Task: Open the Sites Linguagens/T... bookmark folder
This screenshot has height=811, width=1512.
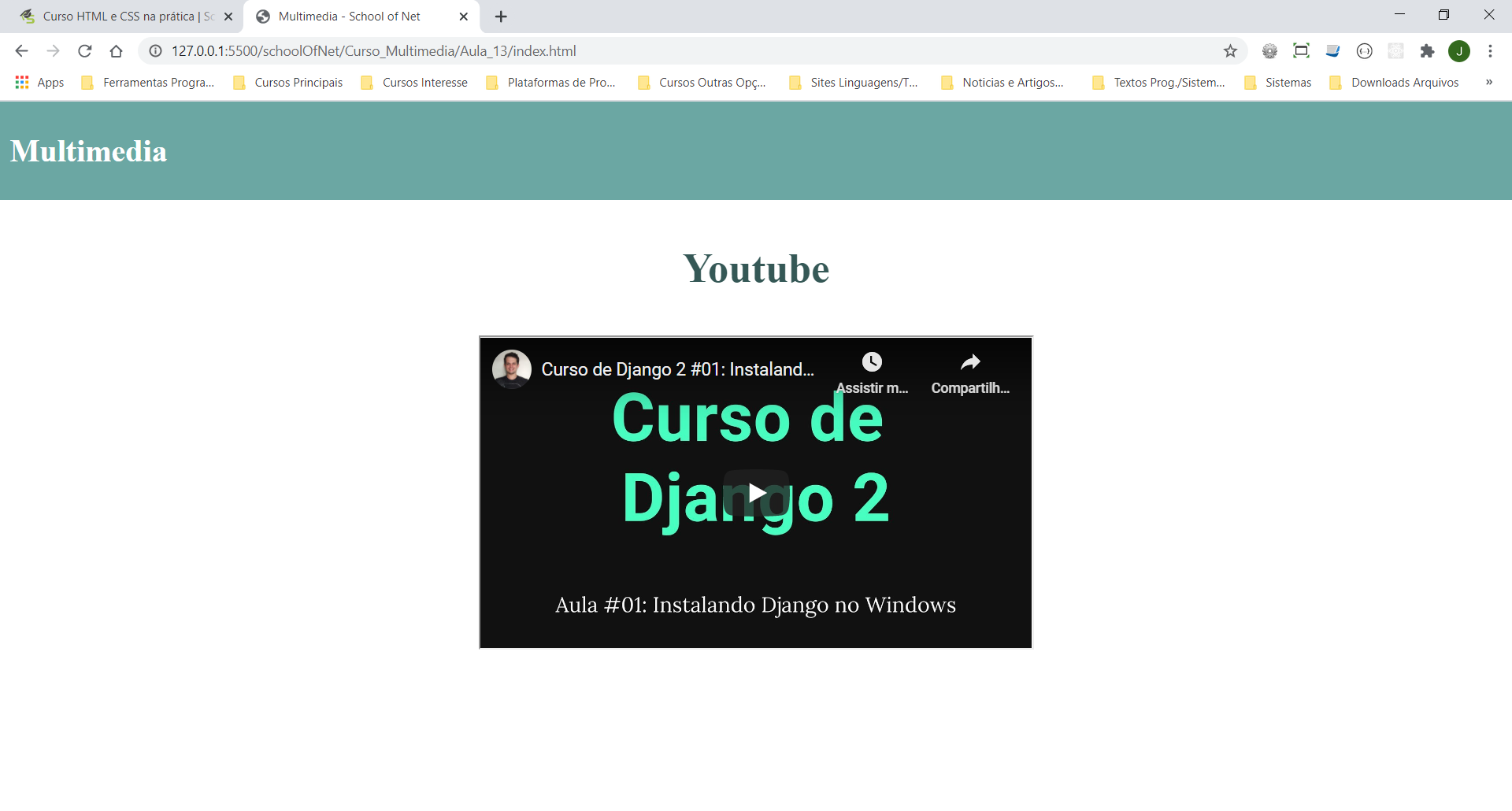Action: click(854, 83)
